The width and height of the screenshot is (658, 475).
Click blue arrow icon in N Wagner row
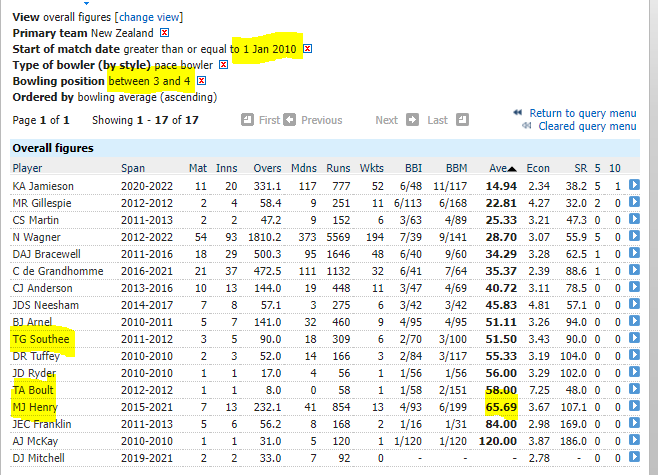[634, 237]
